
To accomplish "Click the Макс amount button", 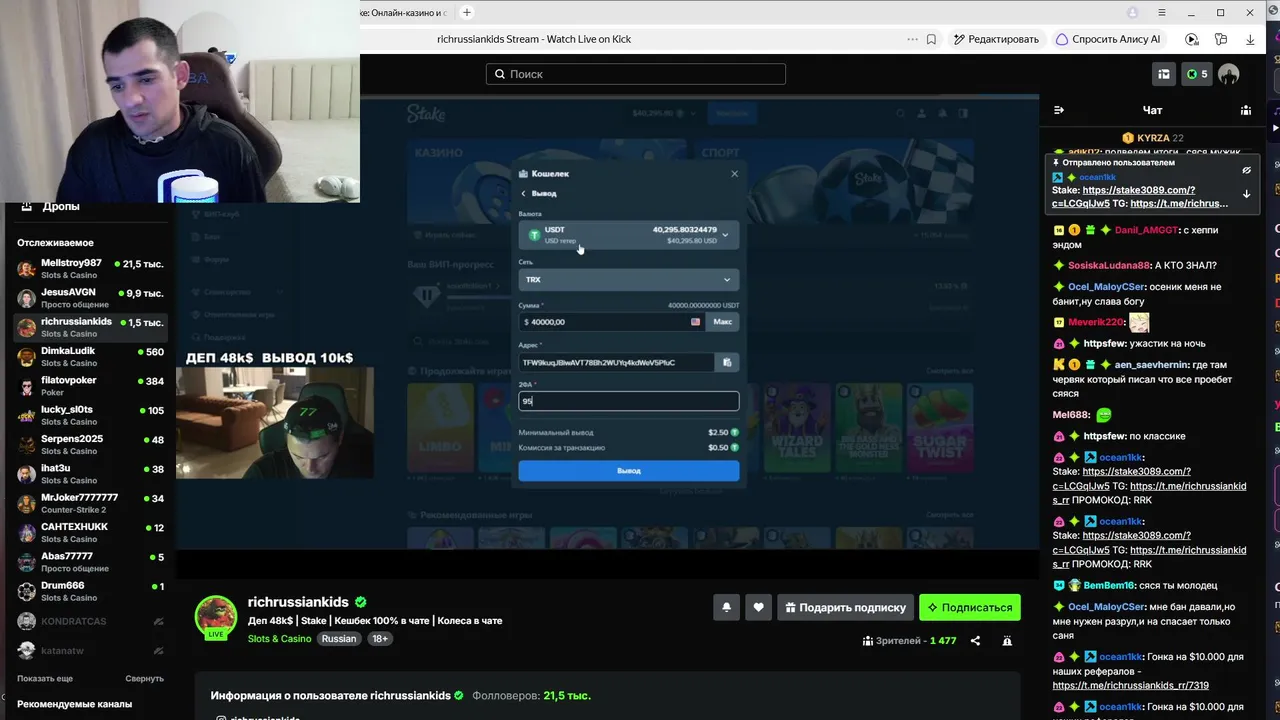I will tap(723, 322).
